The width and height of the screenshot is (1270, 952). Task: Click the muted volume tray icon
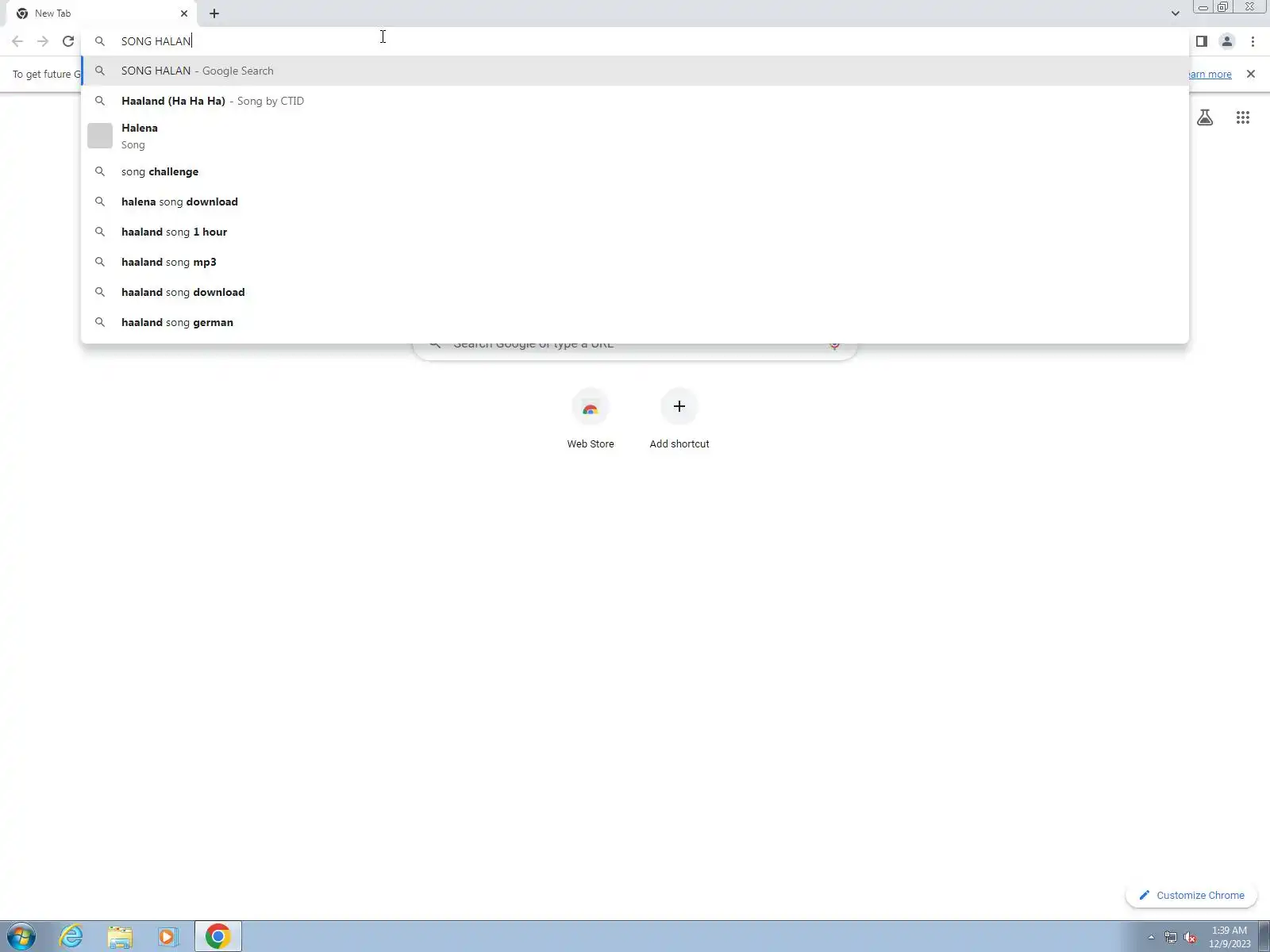(x=1190, y=938)
